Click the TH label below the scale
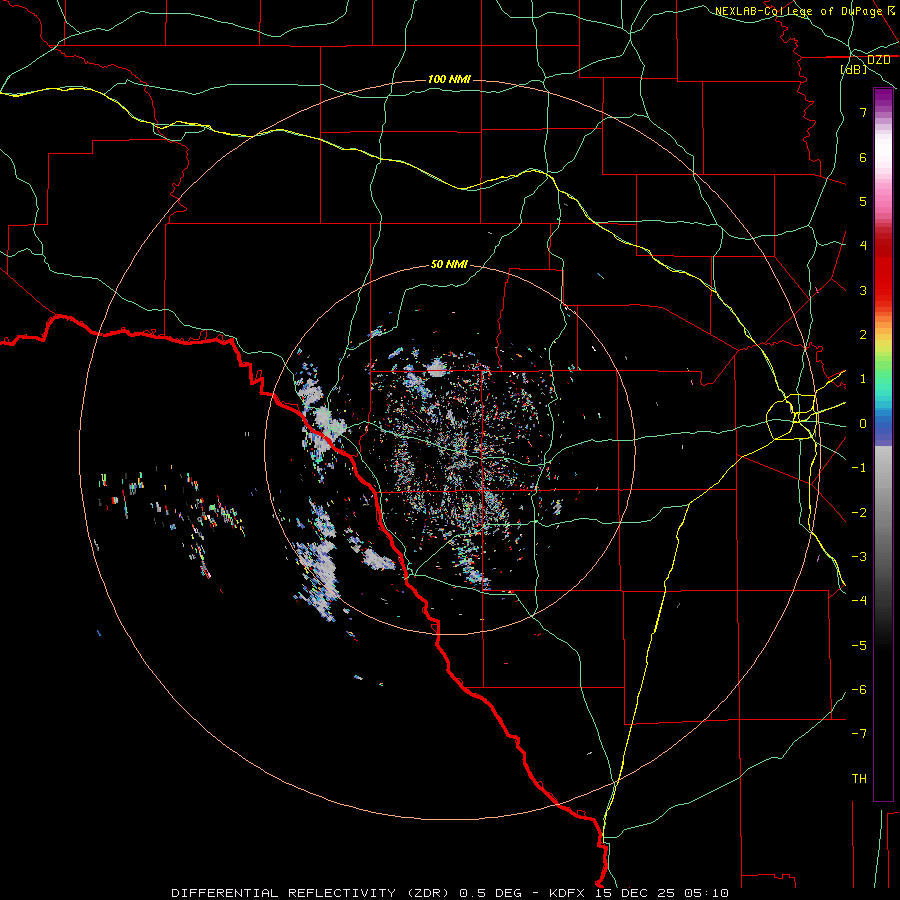Screen dimensions: 900x900 coord(859,779)
